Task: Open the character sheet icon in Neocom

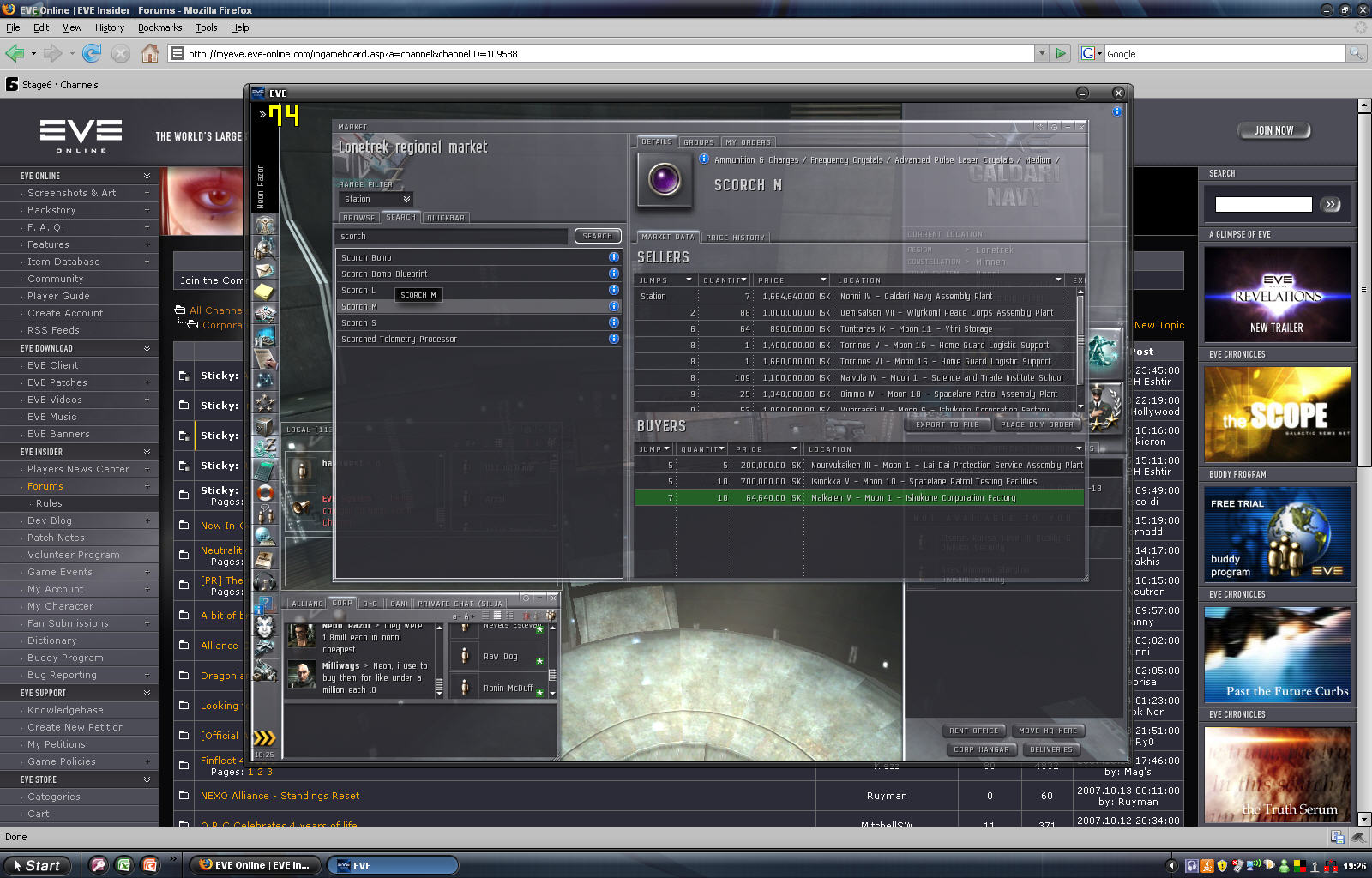Action: click(265, 225)
